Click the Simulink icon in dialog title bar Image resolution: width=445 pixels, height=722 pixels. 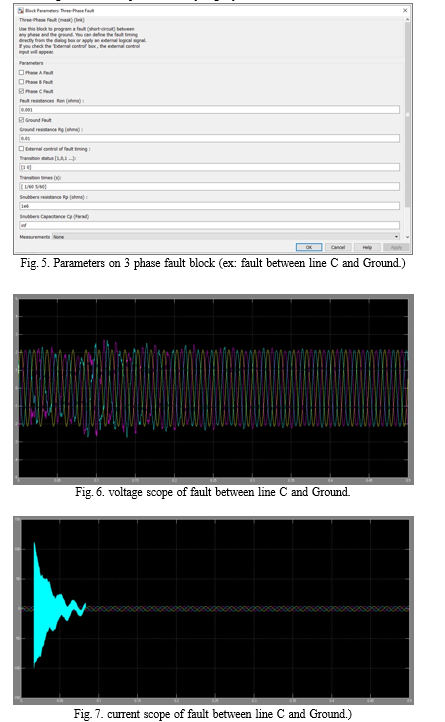[21, 10]
